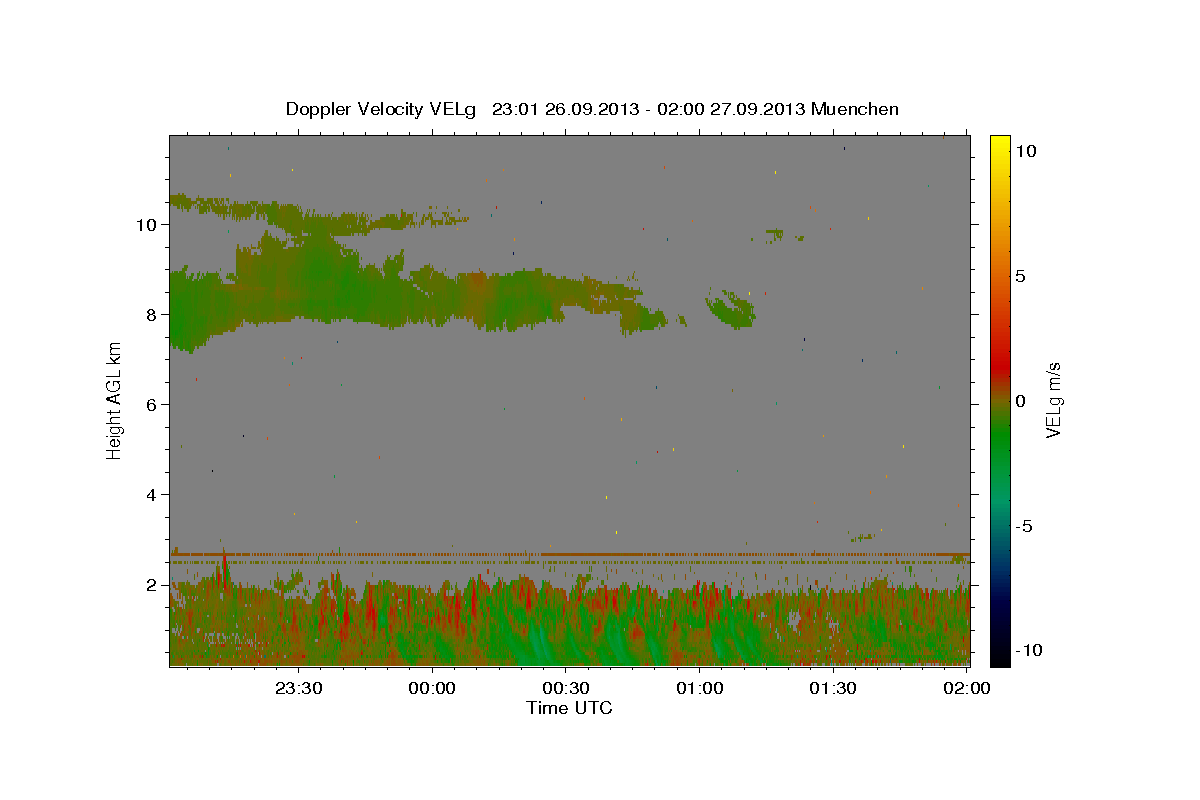
Task: Click the height tick label 6
Action: (153, 404)
